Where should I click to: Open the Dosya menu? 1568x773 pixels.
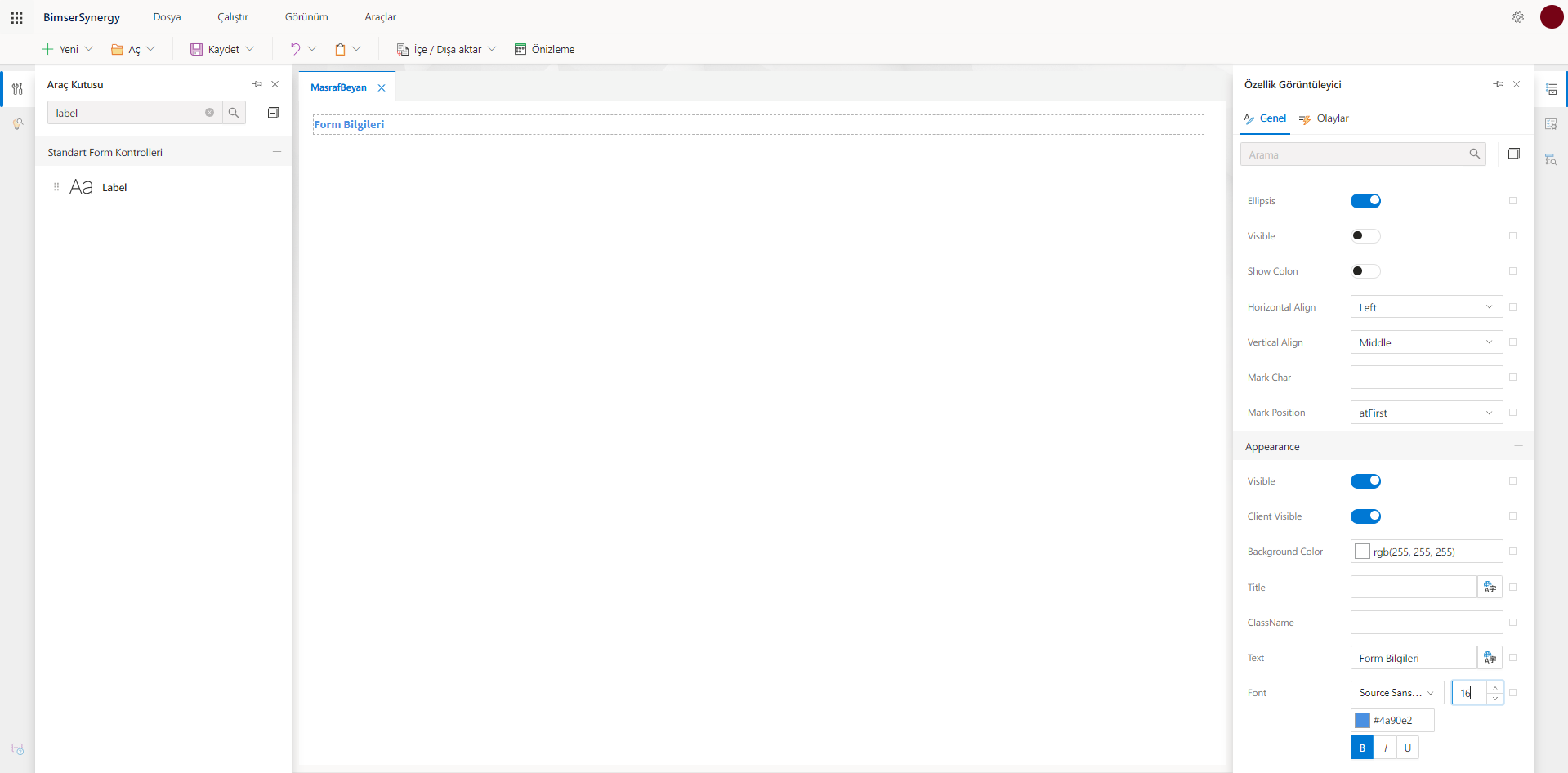point(167,17)
